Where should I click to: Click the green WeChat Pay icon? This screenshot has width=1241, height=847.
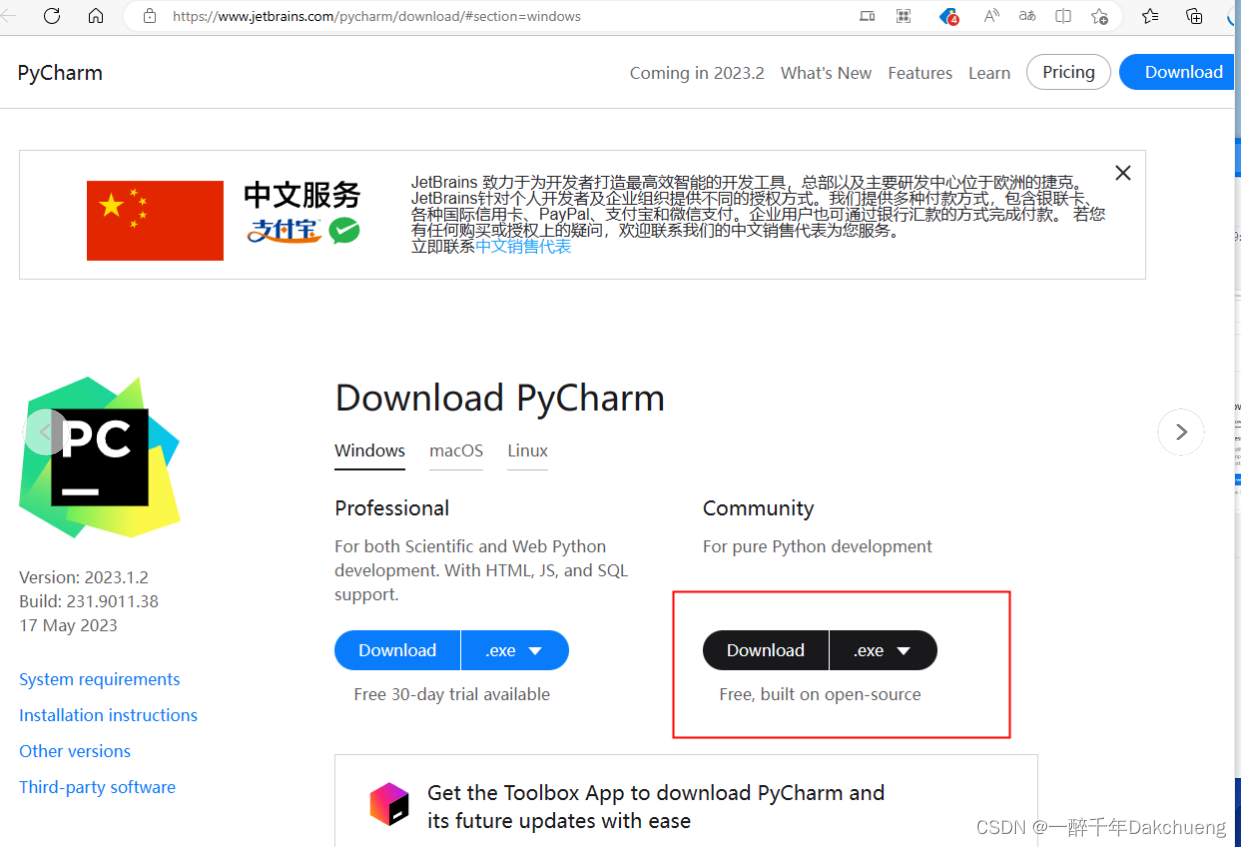344,231
